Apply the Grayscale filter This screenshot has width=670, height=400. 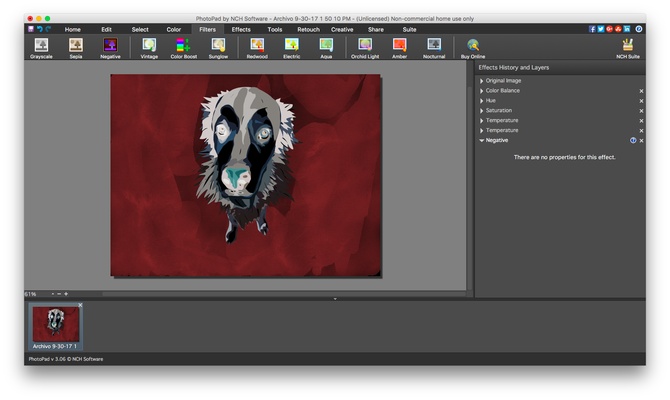pyautogui.click(x=41, y=48)
